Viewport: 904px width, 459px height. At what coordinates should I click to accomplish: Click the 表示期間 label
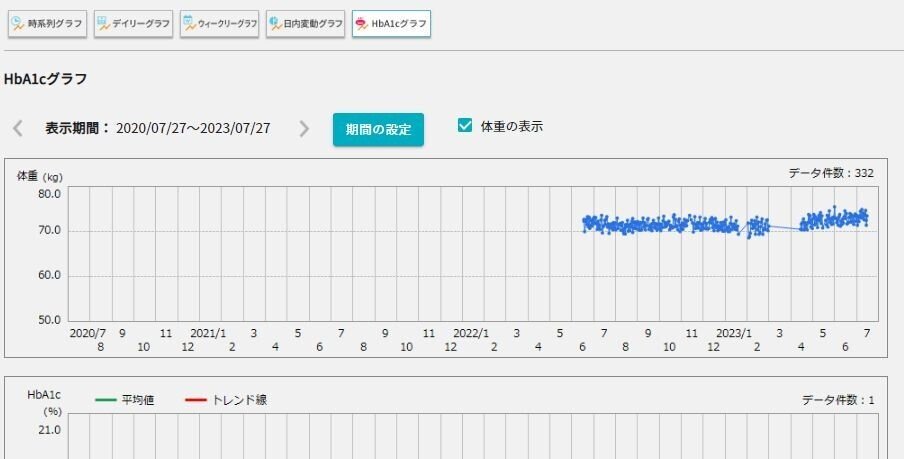(77, 128)
